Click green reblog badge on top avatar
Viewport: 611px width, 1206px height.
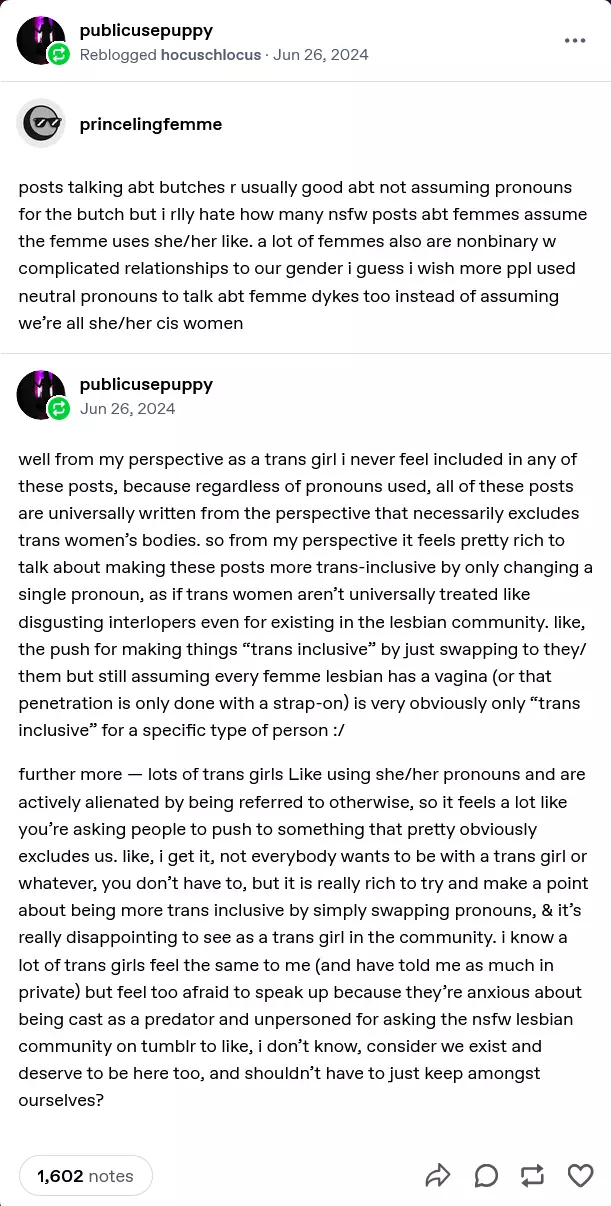(59, 55)
